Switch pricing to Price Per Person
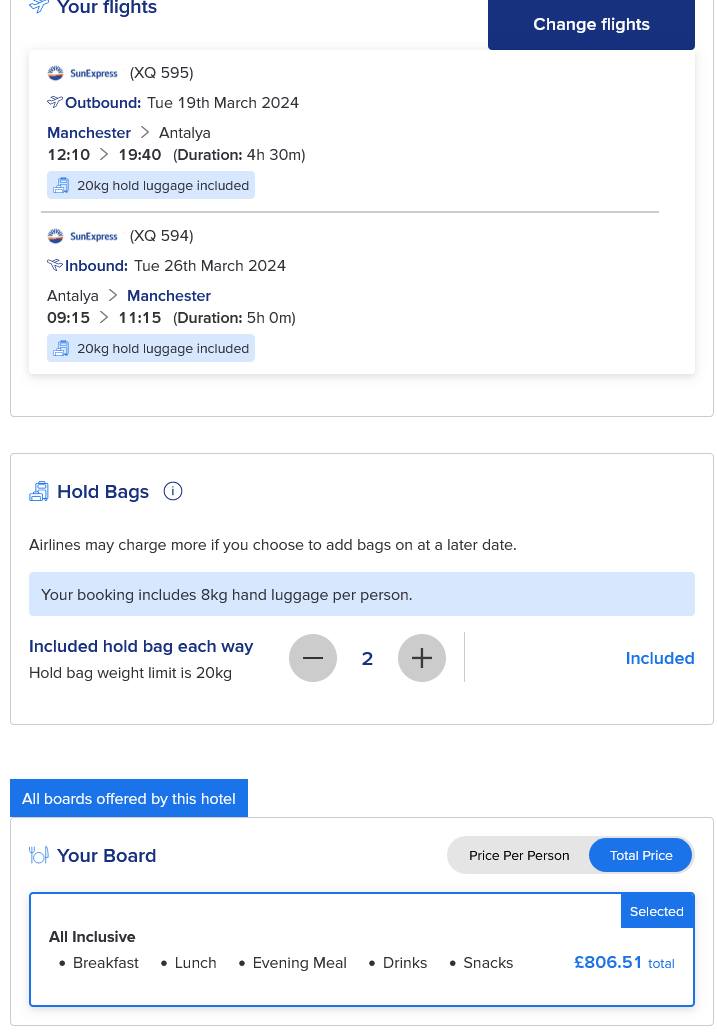Screen dimensions: 717x1036 point(519,855)
